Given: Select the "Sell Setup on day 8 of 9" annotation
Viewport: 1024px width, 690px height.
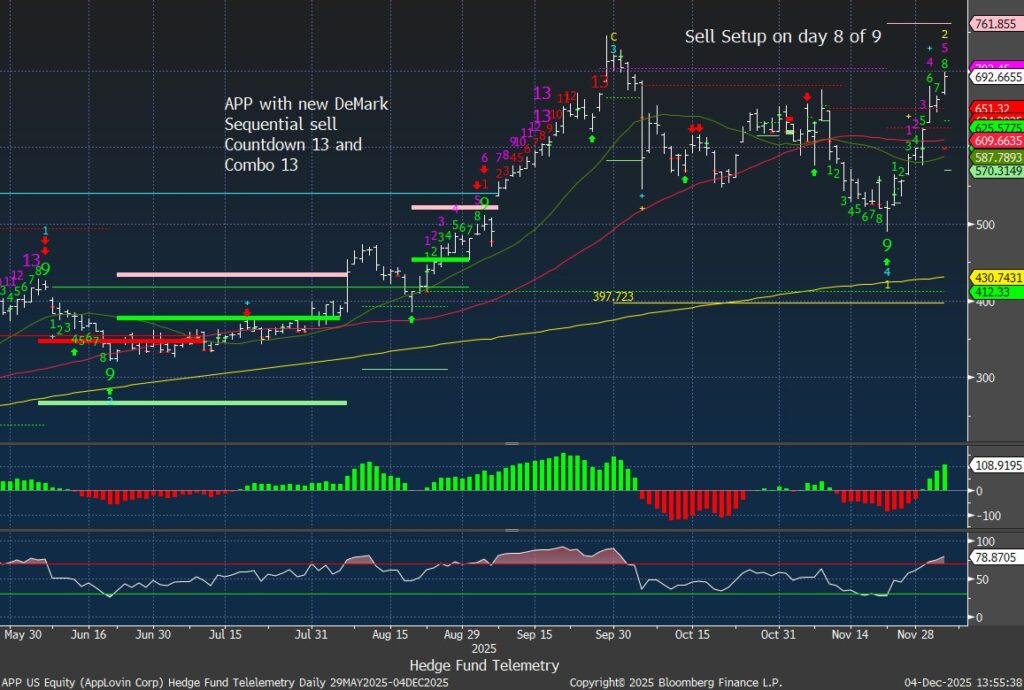Looking at the screenshot, I should [x=783, y=36].
